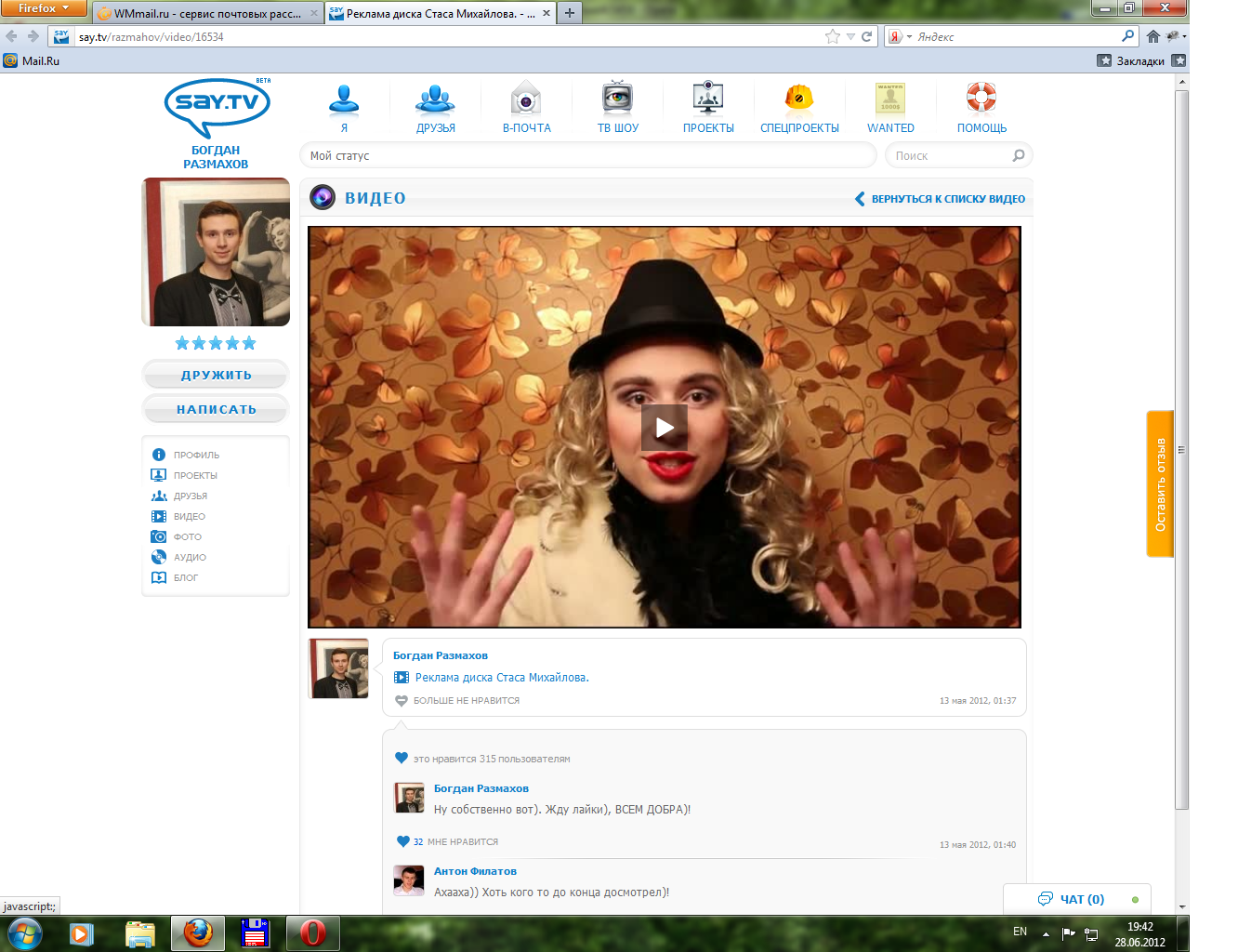Screen dimensions: 1238x952
Task: Click the five-star rating under profile photo
Action: click(216, 343)
